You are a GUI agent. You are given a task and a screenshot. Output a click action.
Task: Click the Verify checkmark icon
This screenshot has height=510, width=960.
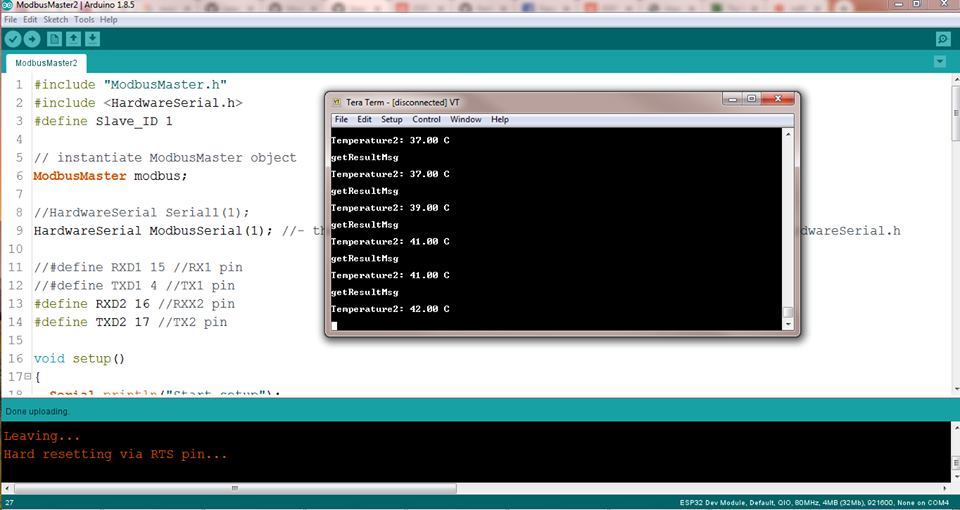click(13, 39)
